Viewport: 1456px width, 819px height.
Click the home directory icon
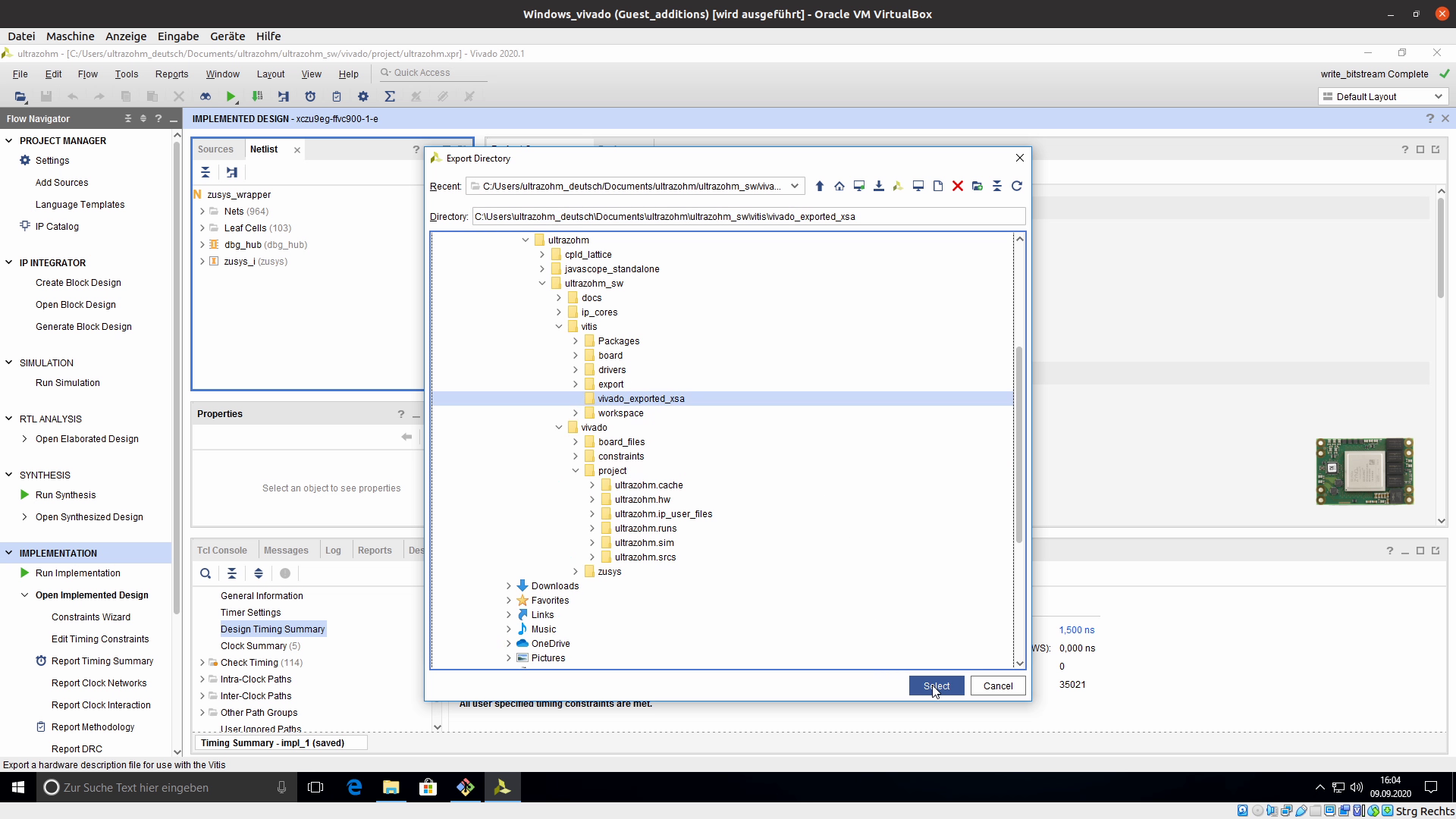pyautogui.click(x=839, y=186)
